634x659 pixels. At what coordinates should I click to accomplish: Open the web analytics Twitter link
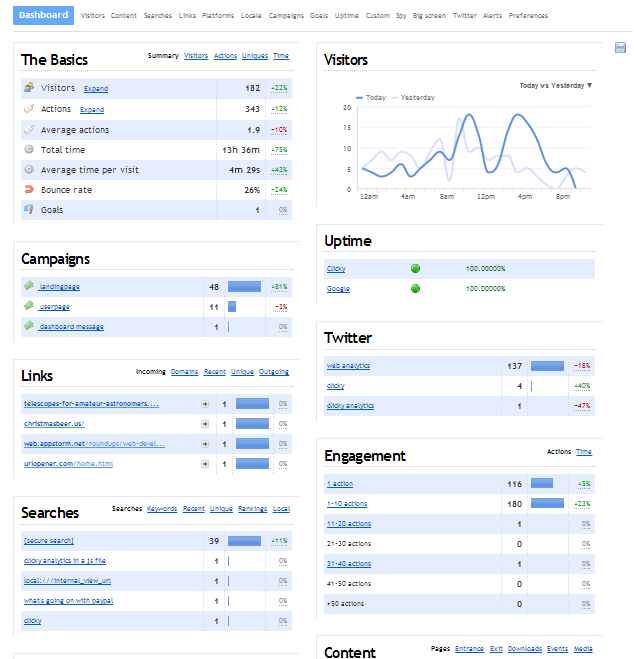pos(348,366)
